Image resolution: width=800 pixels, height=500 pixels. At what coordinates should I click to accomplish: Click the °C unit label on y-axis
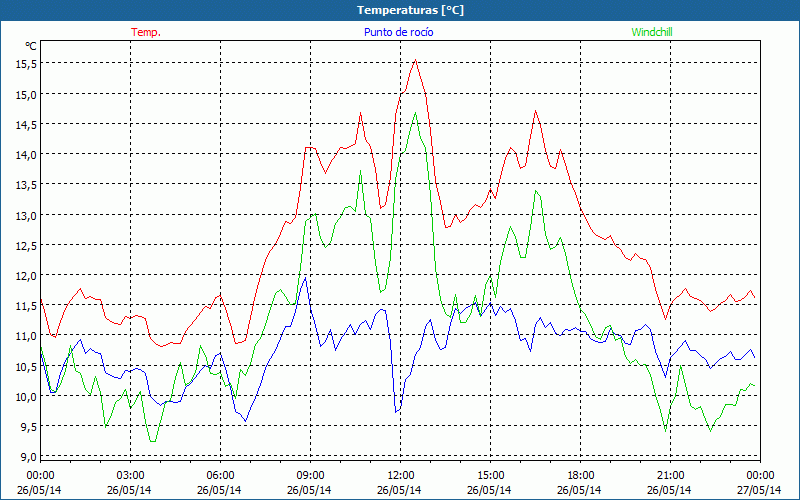[31, 46]
